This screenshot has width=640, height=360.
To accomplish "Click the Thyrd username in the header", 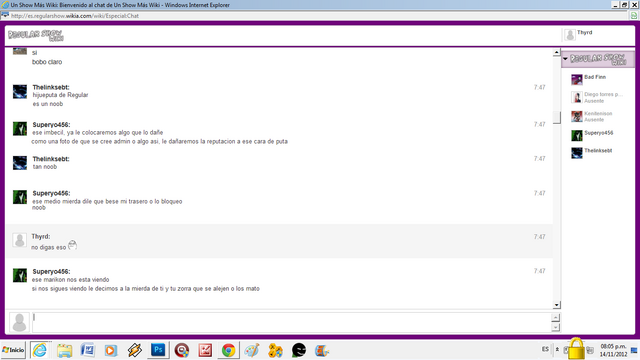I will (584, 32).
